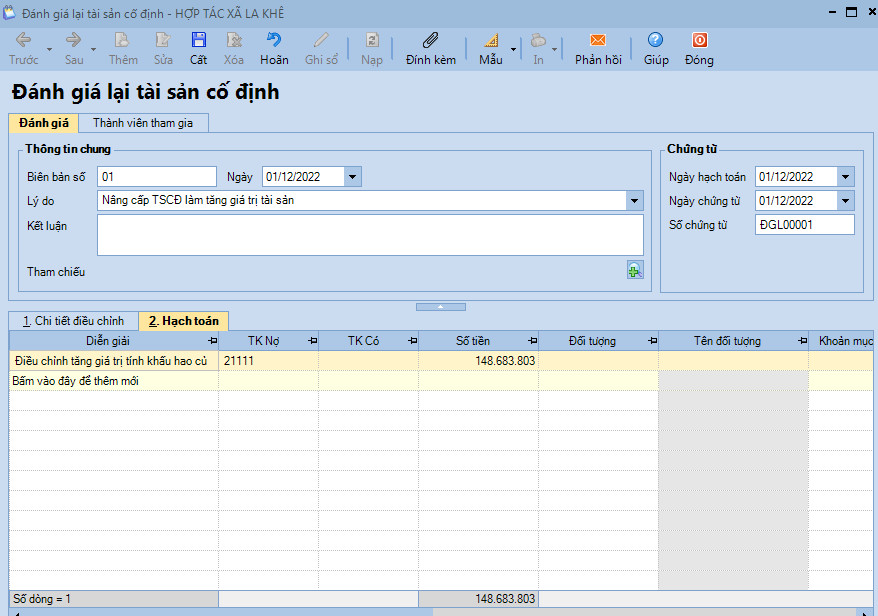Open the Đính kèm attachment tool
The image size is (878, 616).
pyautogui.click(x=430, y=41)
